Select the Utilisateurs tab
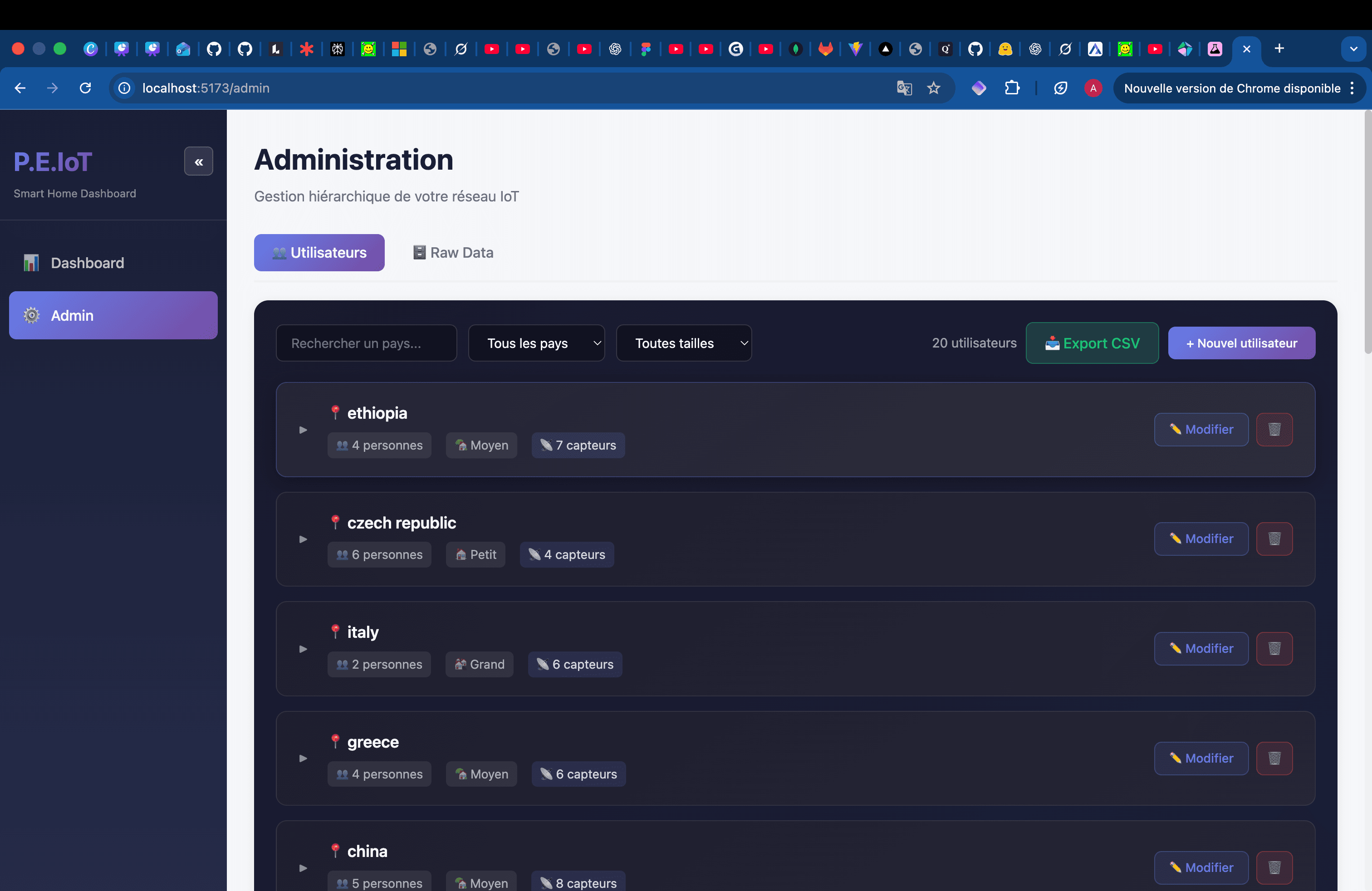This screenshot has width=1372, height=891. [319, 252]
